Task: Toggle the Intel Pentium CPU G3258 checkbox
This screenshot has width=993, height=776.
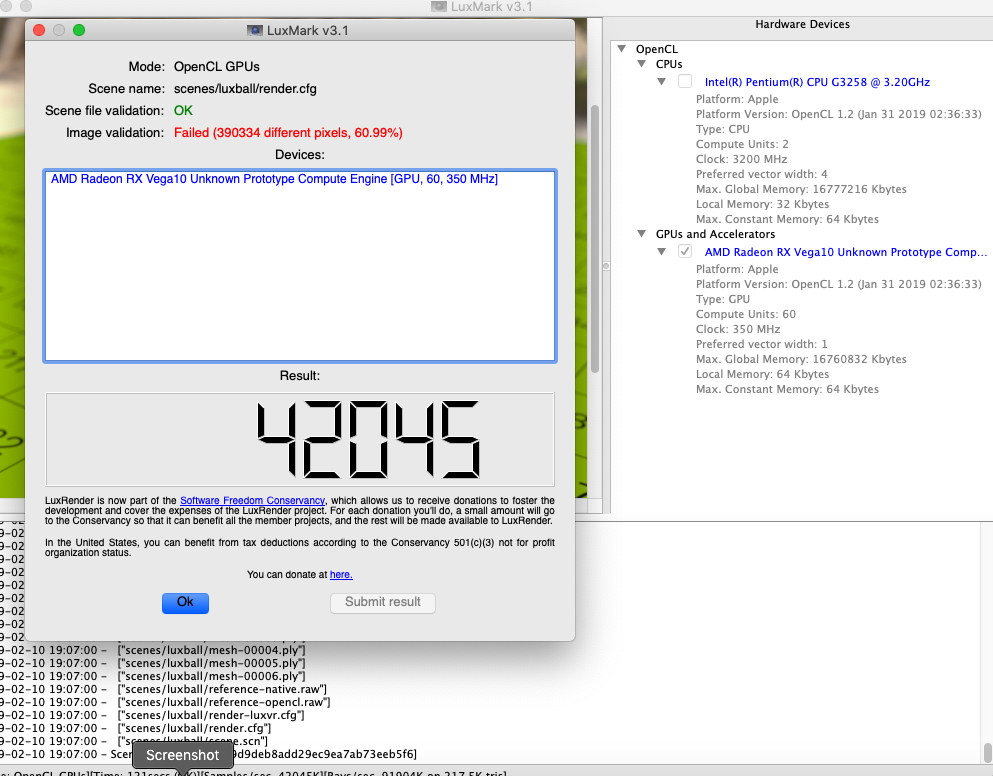Action: pos(685,82)
